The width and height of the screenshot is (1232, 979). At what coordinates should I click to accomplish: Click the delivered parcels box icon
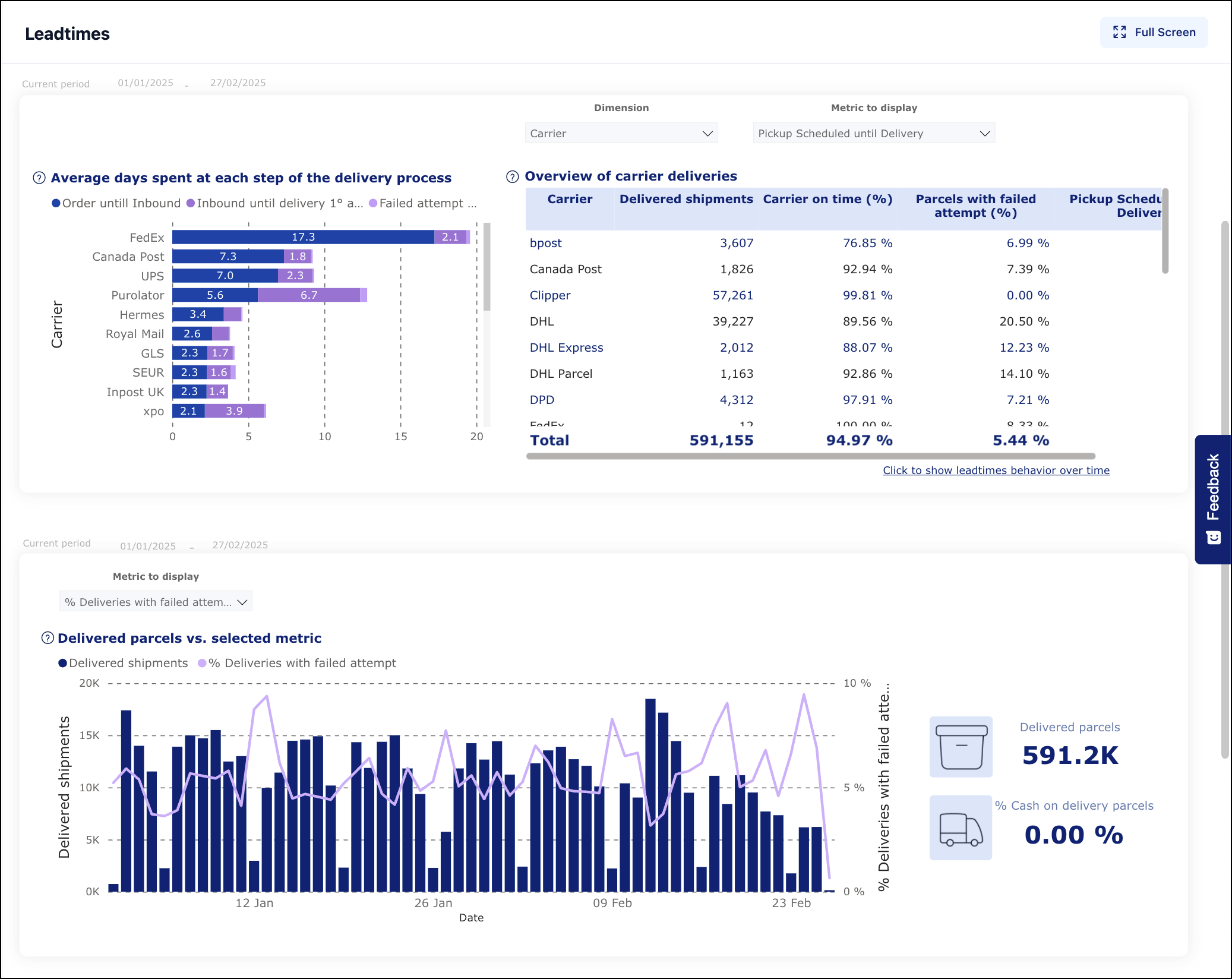[x=961, y=747]
